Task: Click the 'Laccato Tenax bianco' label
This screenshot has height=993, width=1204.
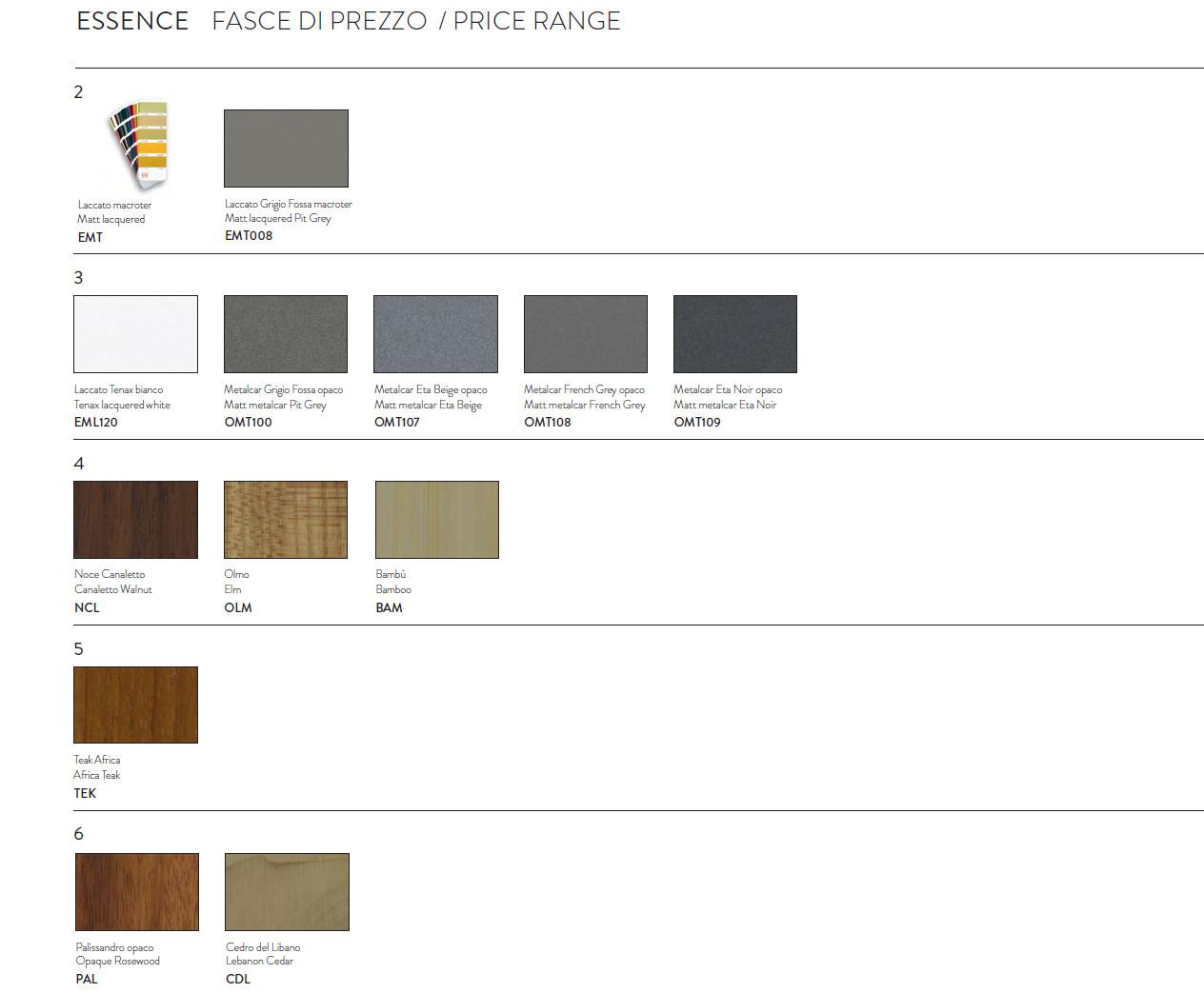Action: coord(119,389)
